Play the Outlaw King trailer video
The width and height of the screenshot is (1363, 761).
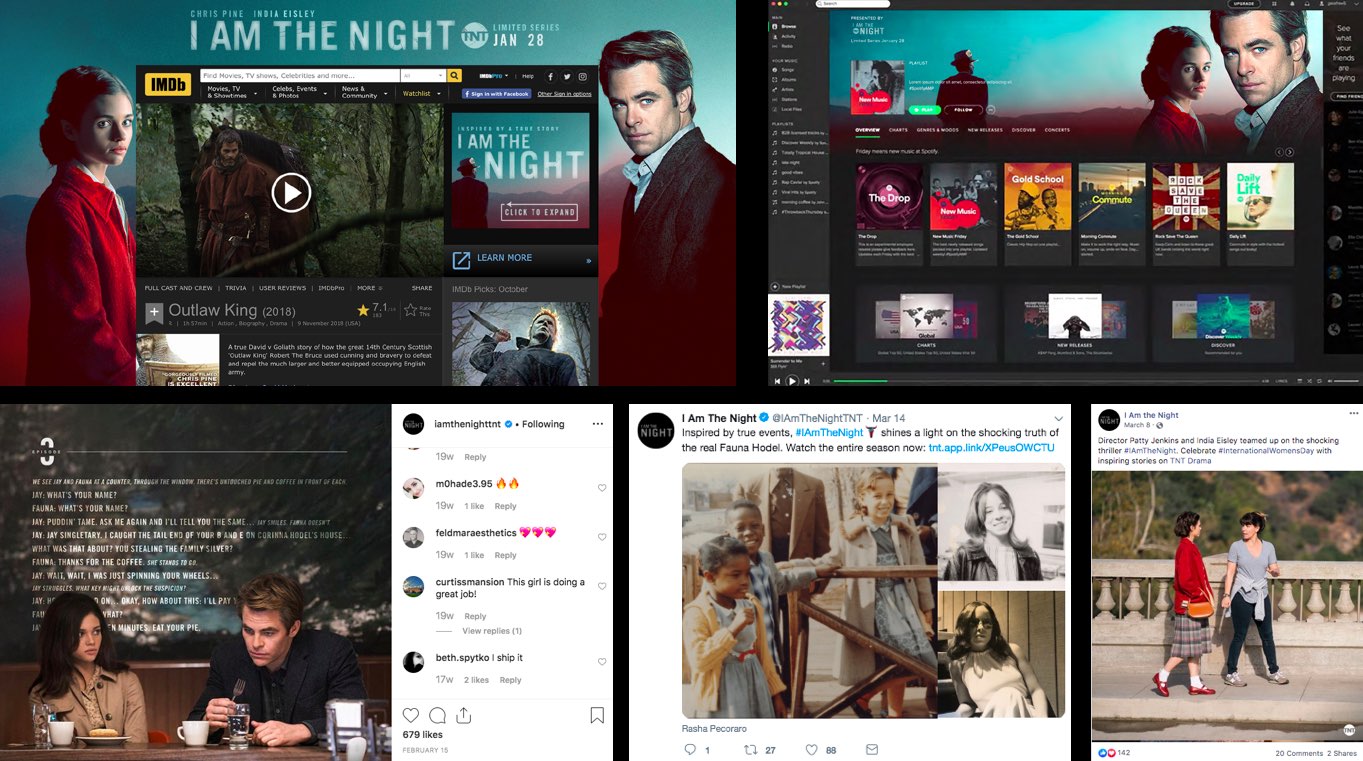[291, 192]
